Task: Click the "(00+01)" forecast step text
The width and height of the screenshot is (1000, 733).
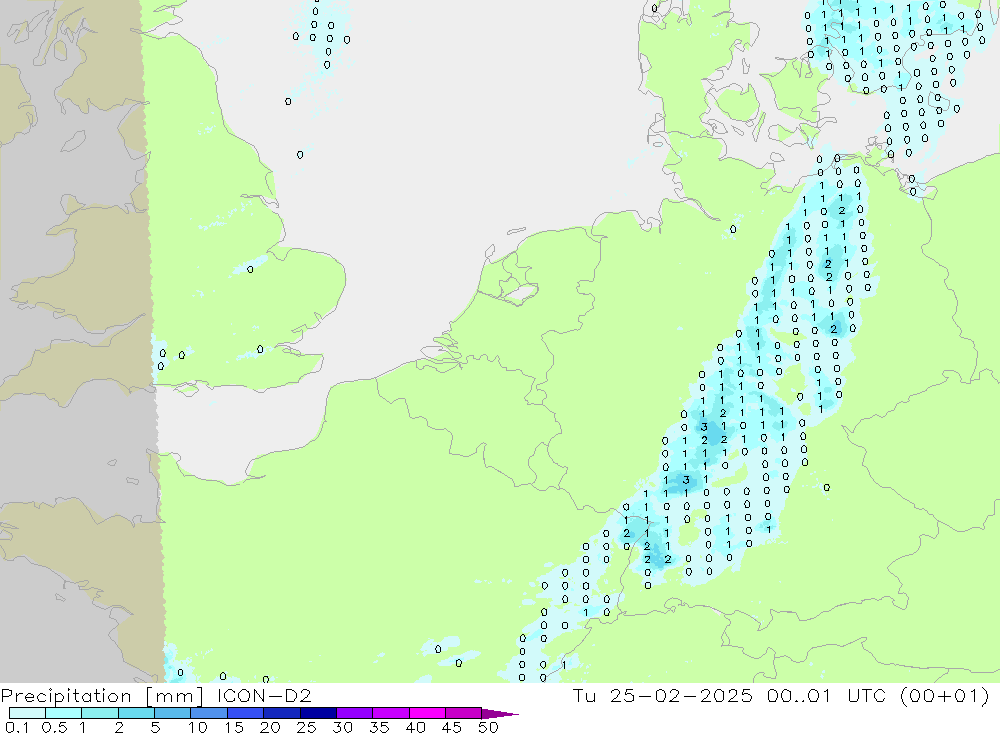Action: 945,695
